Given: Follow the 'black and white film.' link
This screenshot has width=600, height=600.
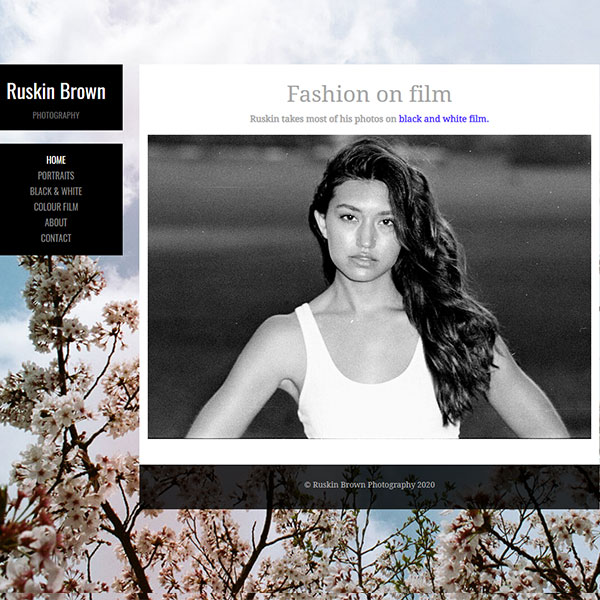Looking at the screenshot, I should pyautogui.click(x=443, y=119).
